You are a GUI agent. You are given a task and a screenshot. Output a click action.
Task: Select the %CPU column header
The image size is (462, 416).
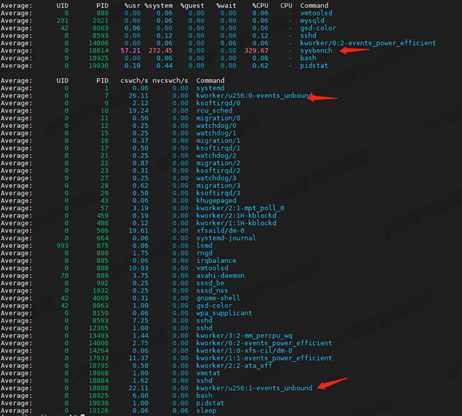[260, 6]
